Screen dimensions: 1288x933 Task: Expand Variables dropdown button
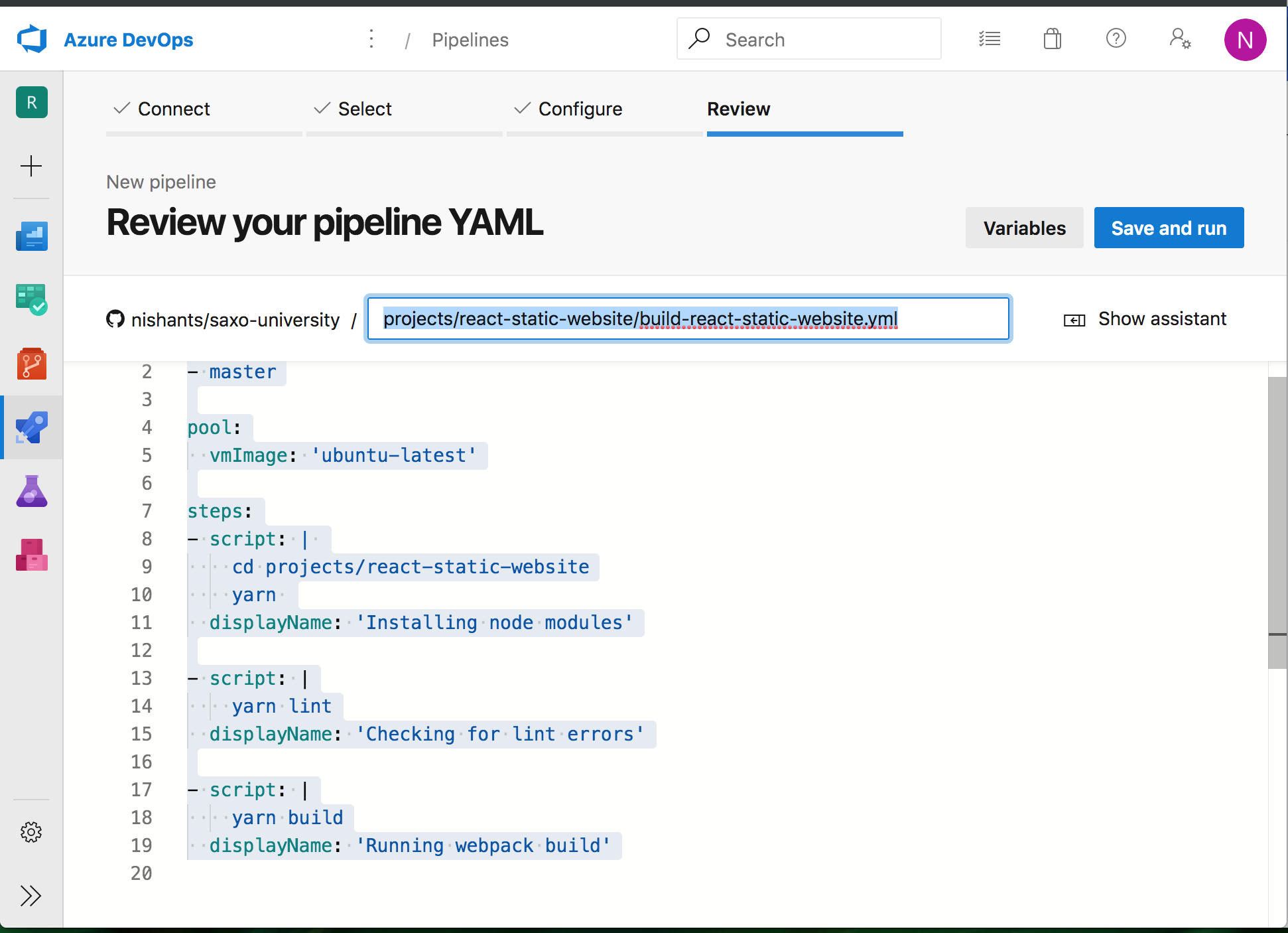(1024, 227)
